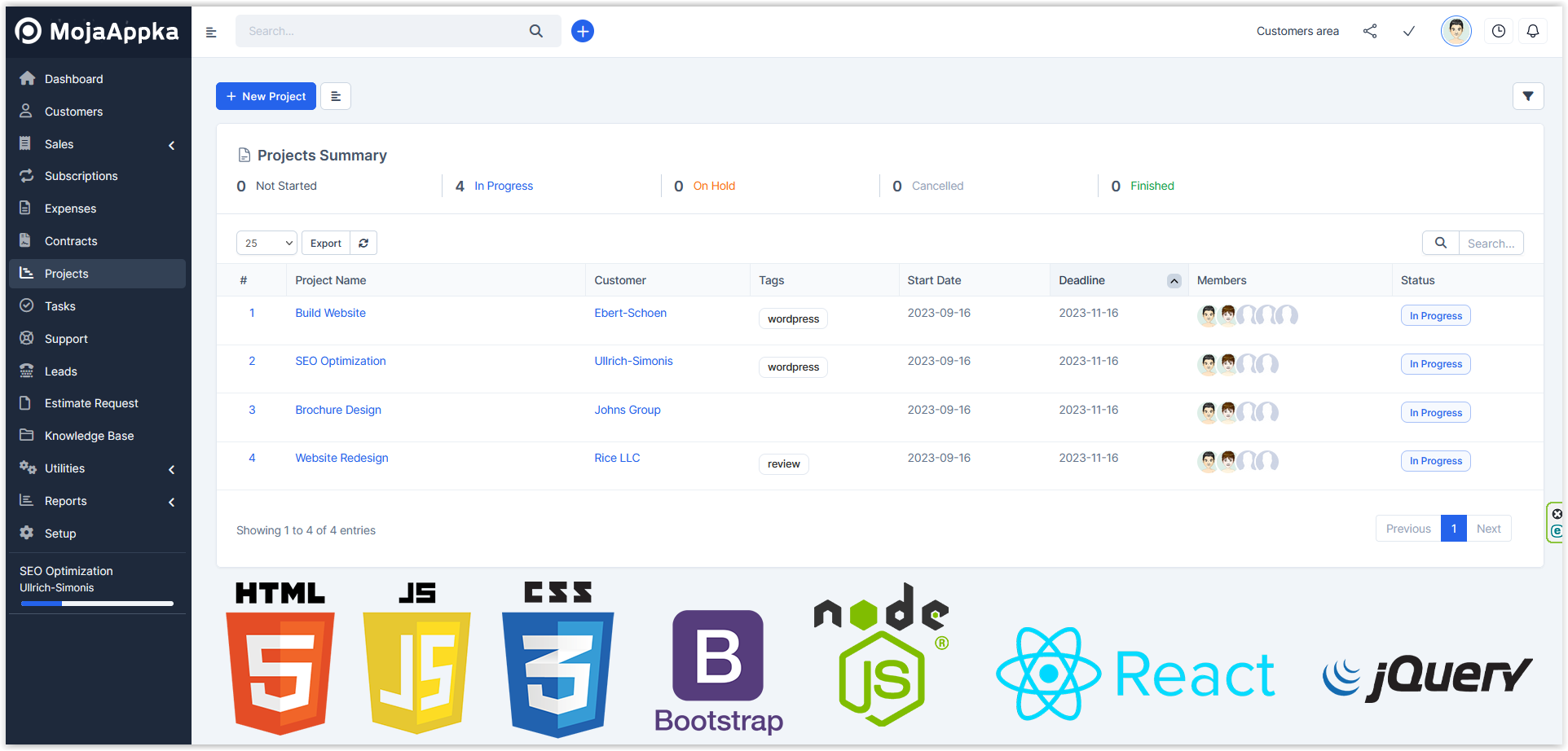
Task: Open the notifications bell
Action: tap(1533, 31)
